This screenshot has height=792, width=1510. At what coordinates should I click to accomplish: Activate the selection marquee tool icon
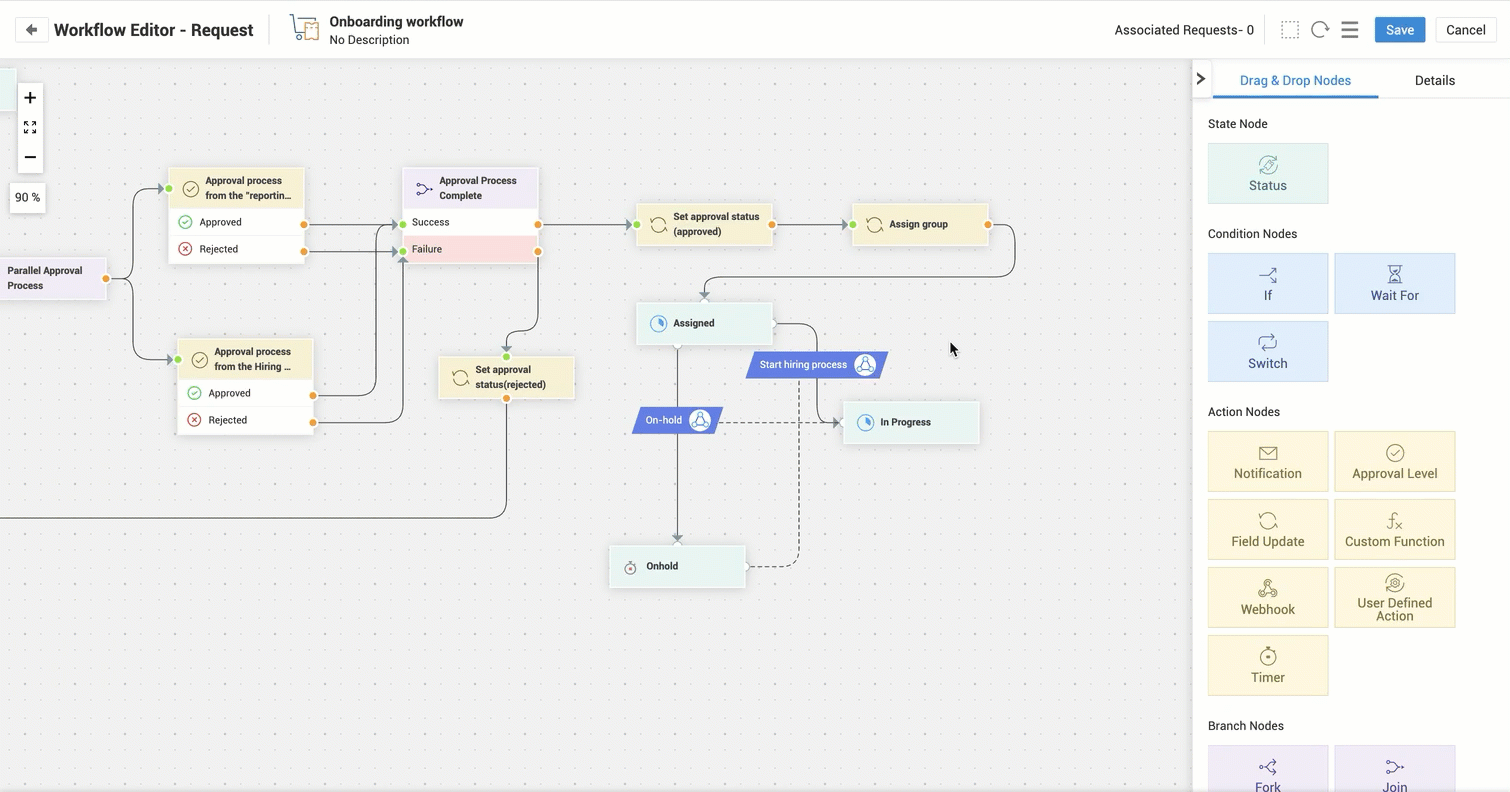tap(1290, 30)
